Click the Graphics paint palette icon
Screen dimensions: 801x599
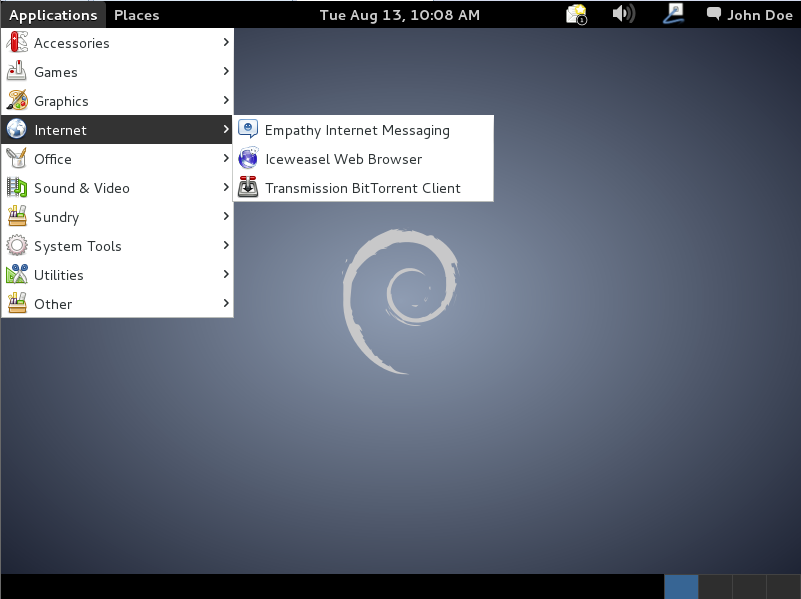coord(17,101)
